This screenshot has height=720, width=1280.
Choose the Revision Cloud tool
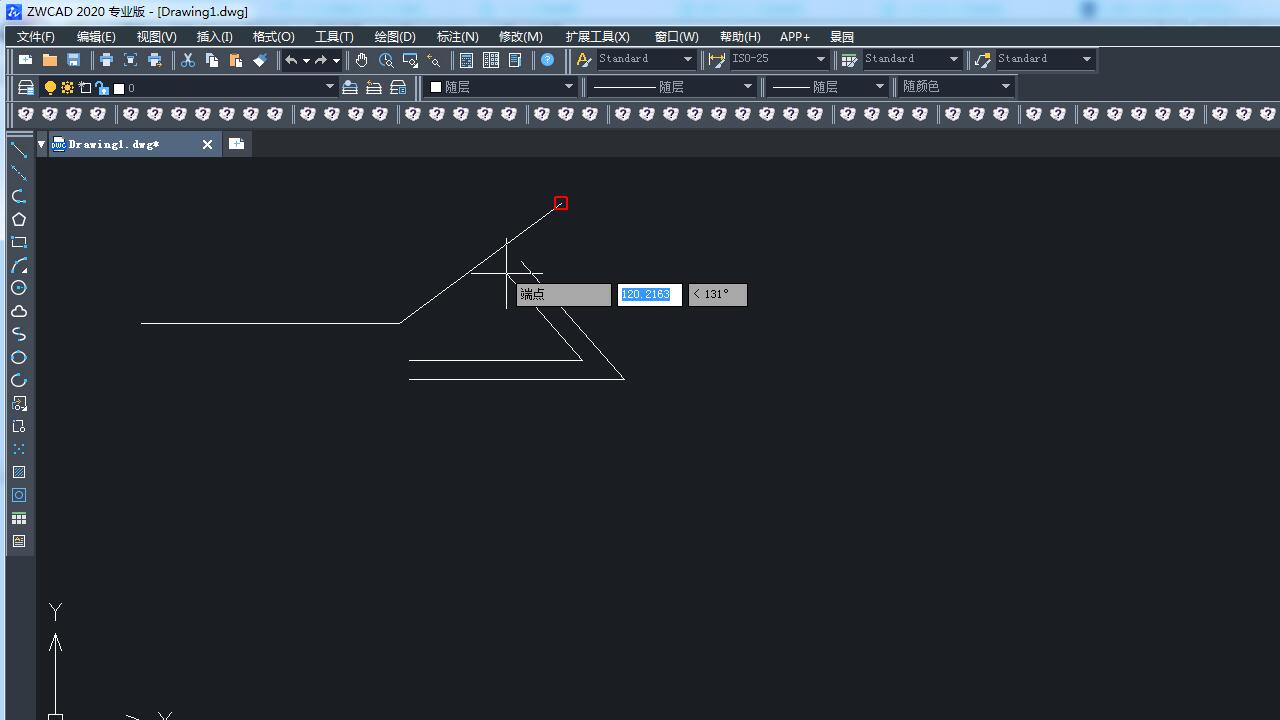pyautogui.click(x=19, y=311)
